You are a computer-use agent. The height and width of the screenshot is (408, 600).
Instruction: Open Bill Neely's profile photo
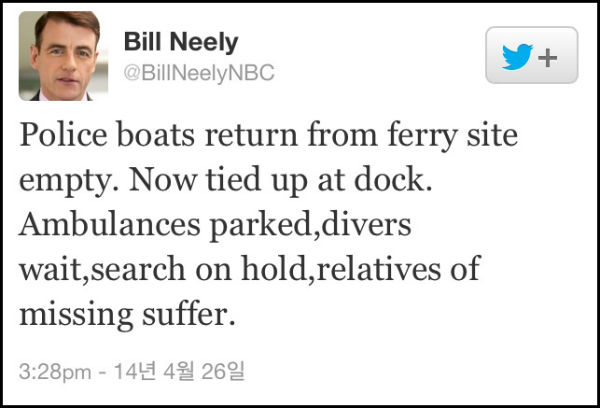coord(59,56)
